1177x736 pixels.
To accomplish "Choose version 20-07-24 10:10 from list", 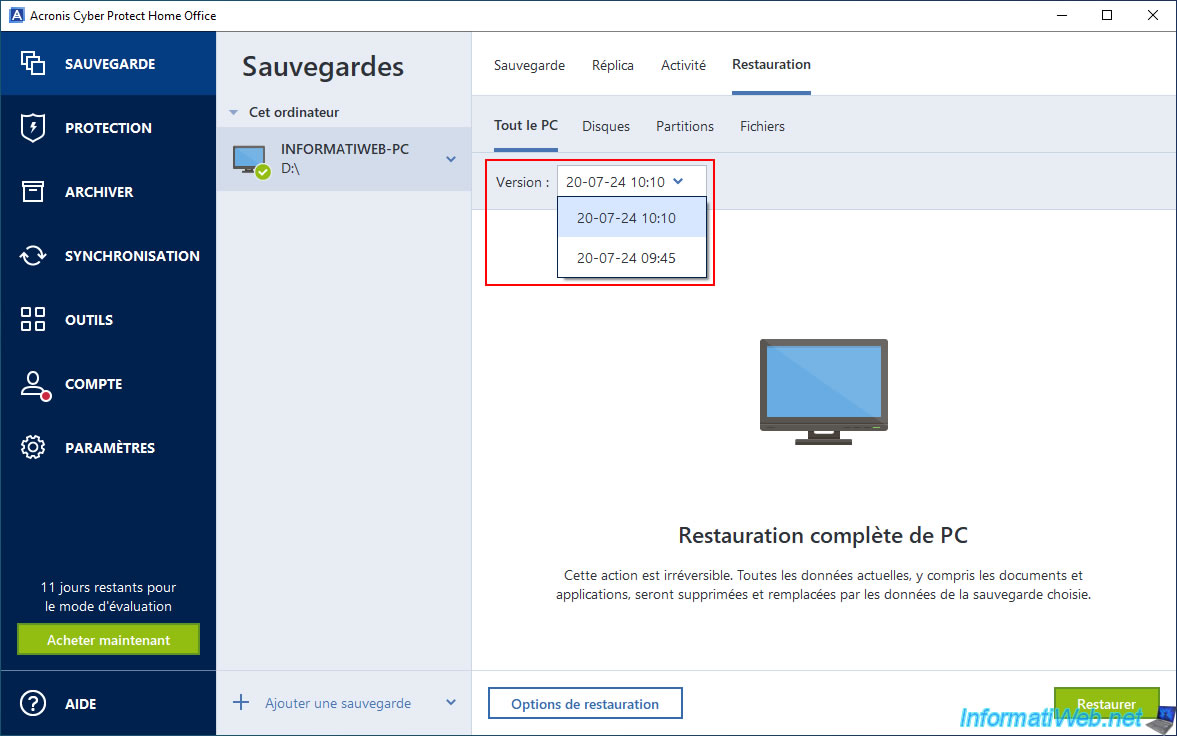I will [627, 218].
